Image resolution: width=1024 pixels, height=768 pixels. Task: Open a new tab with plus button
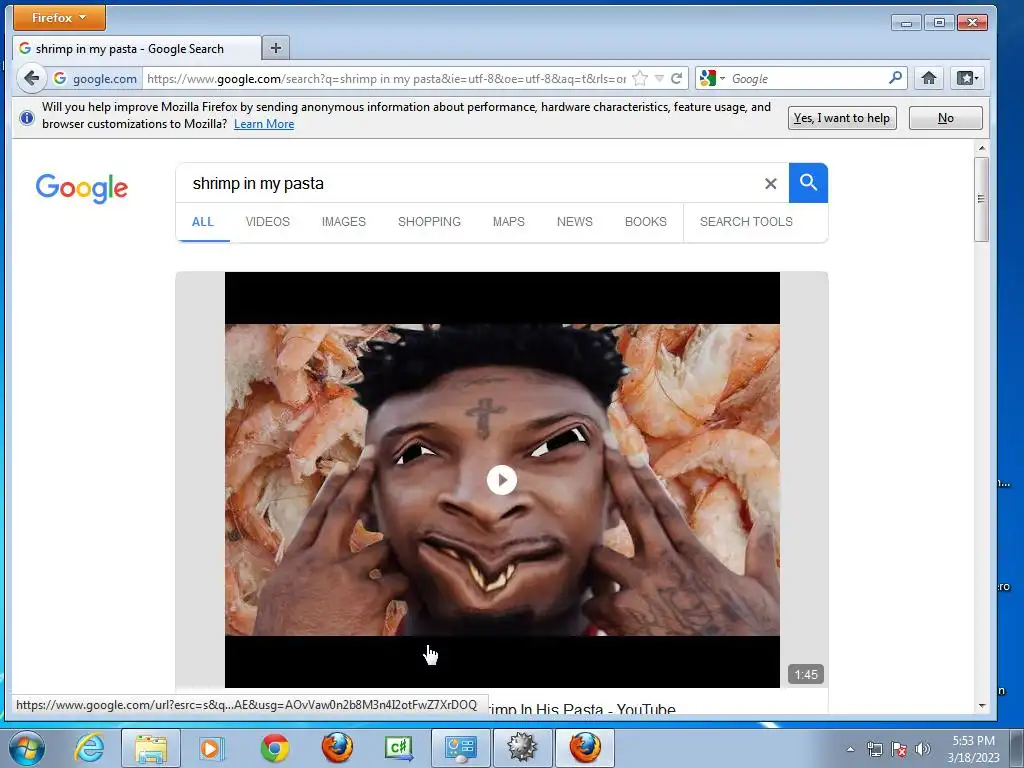tap(276, 48)
